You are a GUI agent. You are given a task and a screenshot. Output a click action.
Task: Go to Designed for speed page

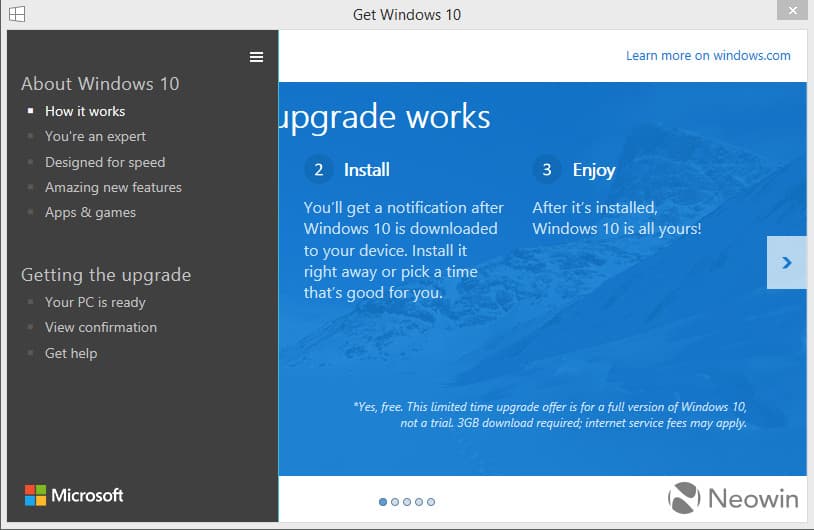click(x=105, y=162)
